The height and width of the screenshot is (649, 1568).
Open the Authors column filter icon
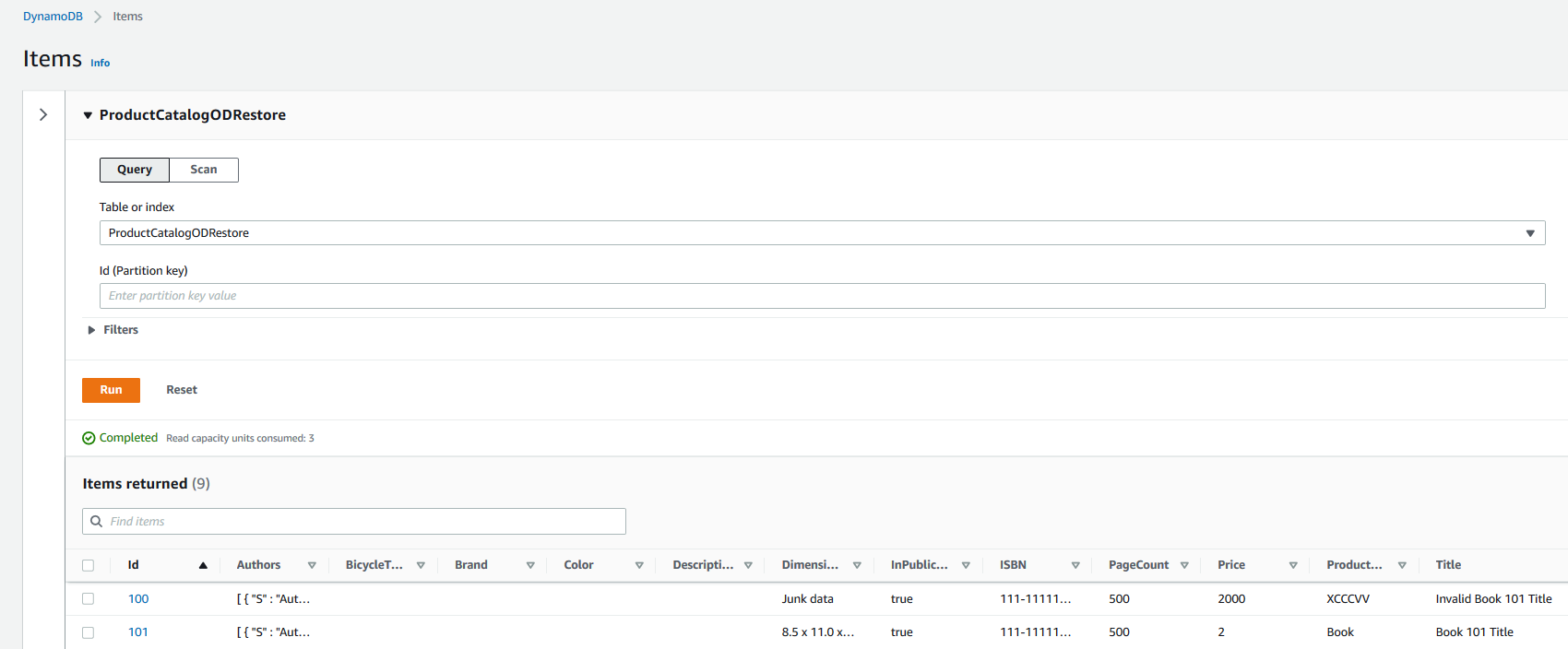(x=312, y=565)
